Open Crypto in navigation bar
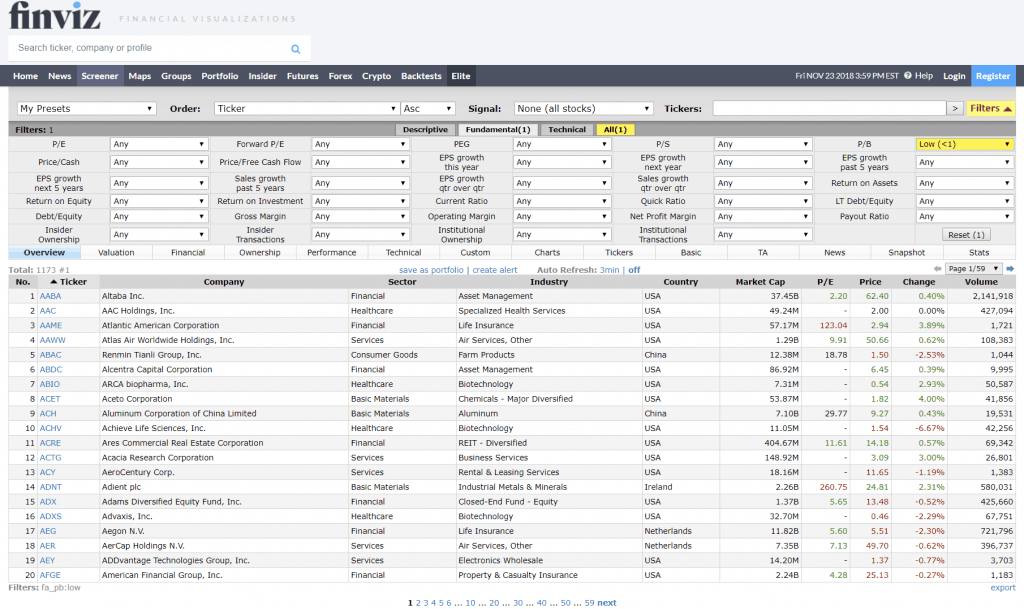The image size is (1024, 609). (377, 76)
